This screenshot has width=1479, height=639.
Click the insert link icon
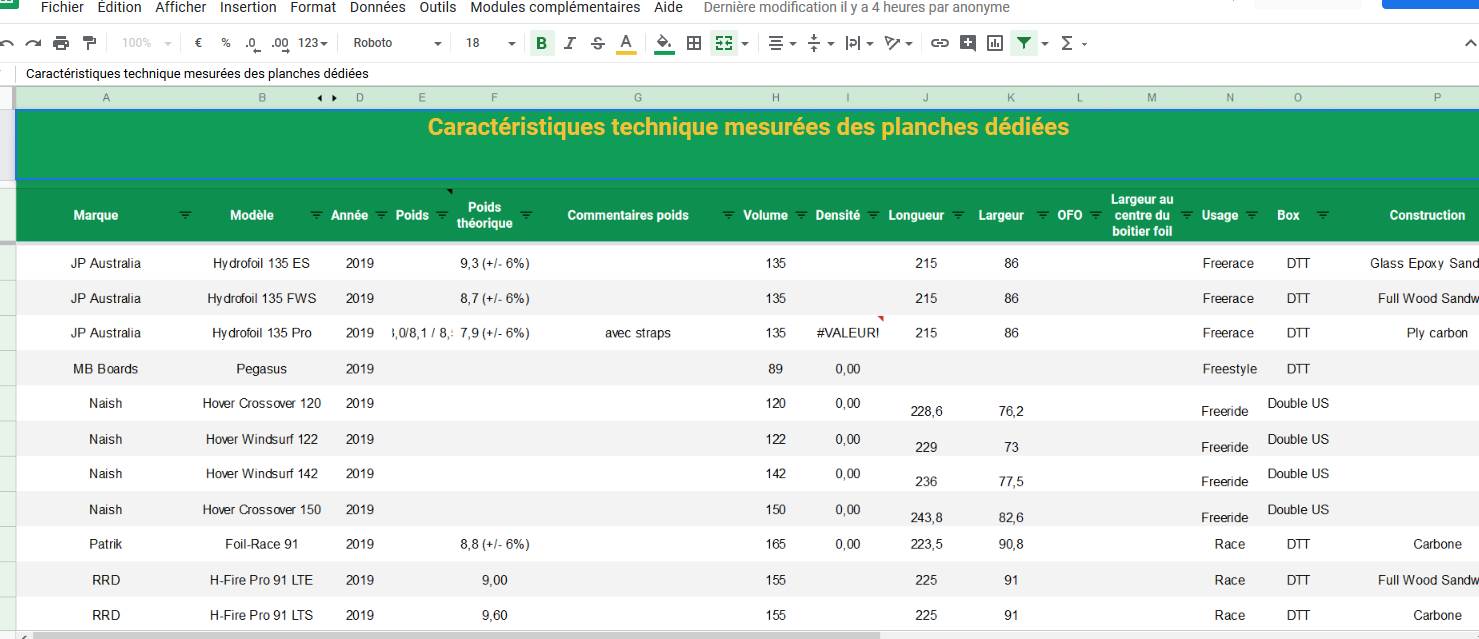[x=939, y=43]
